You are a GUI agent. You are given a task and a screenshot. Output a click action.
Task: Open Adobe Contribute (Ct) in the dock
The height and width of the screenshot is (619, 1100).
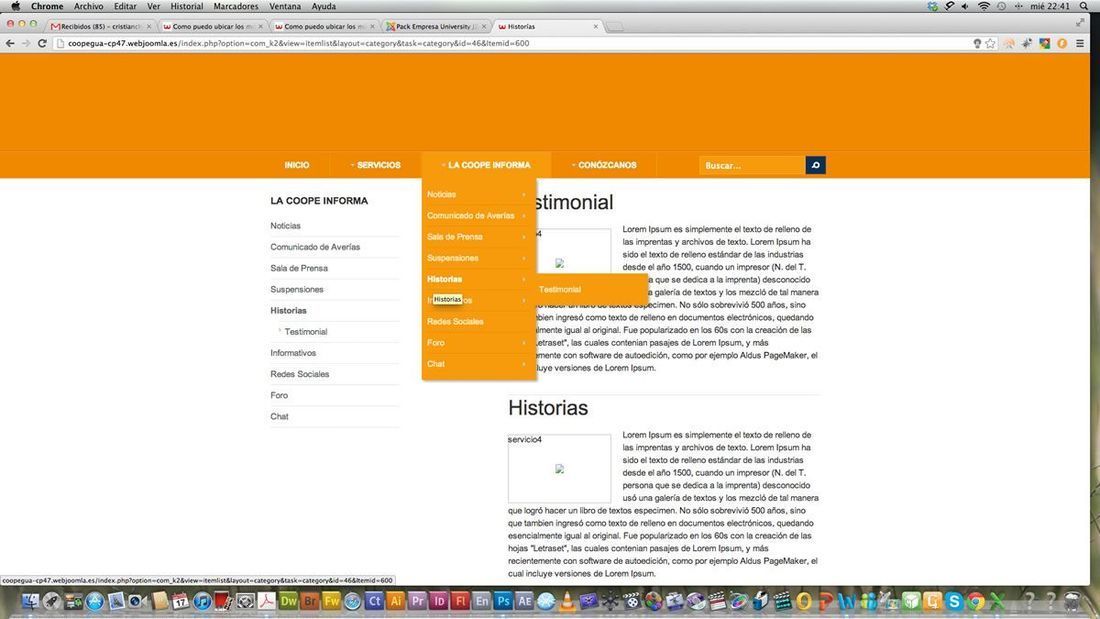coord(374,601)
